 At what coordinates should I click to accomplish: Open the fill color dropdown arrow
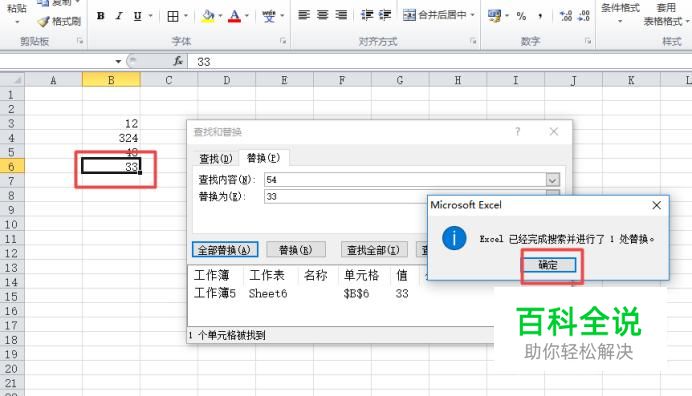(220, 16)
